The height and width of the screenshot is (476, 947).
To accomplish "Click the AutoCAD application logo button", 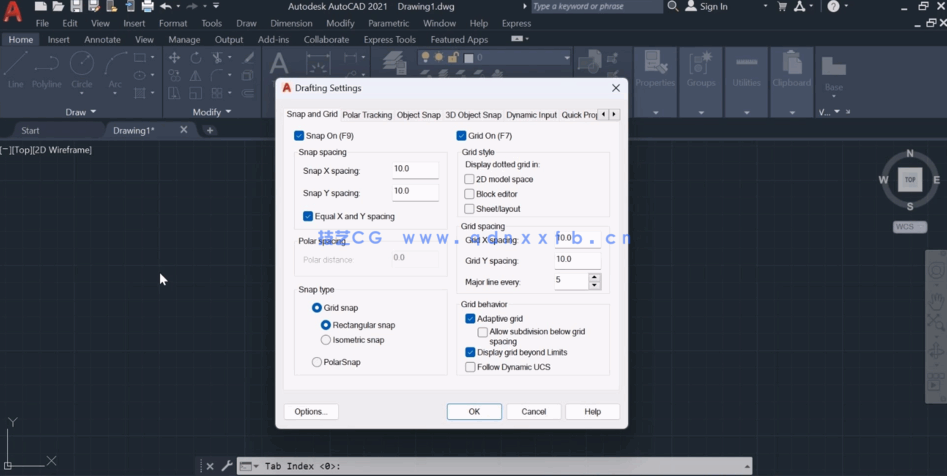I will coord(12,13).
